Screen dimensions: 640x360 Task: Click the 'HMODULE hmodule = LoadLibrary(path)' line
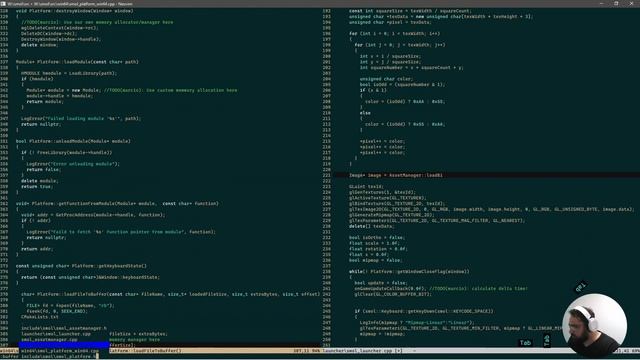[69, 73]
